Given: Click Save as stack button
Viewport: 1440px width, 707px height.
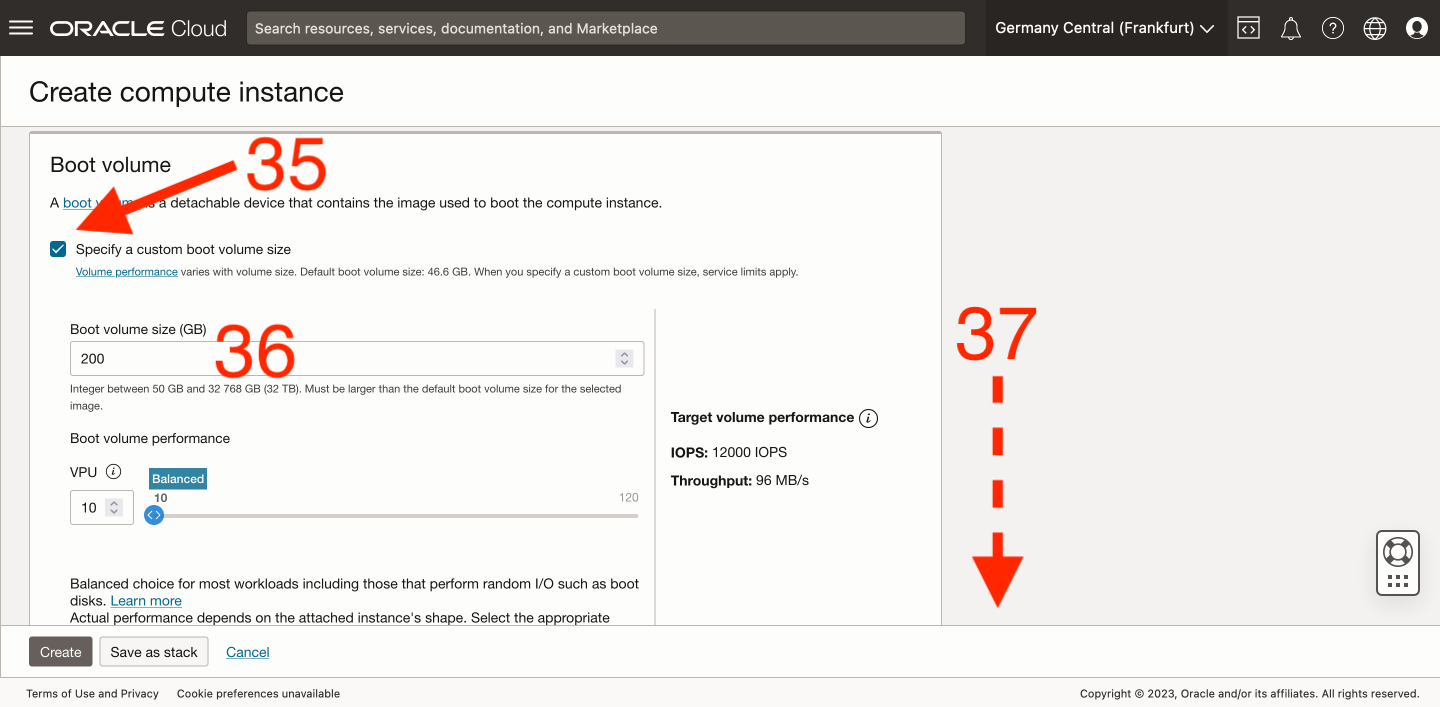Looking at the screenshot, I should (154, 652).
